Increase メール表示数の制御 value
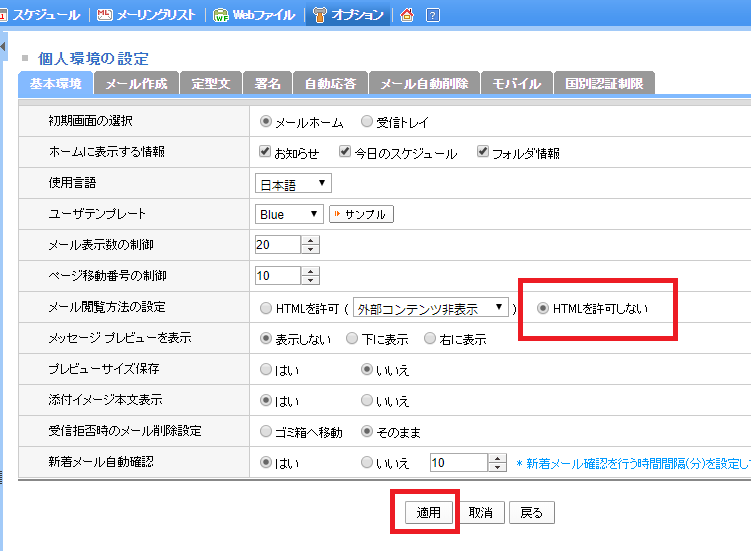This screenshot has width=751, height=551. [310, 241]
